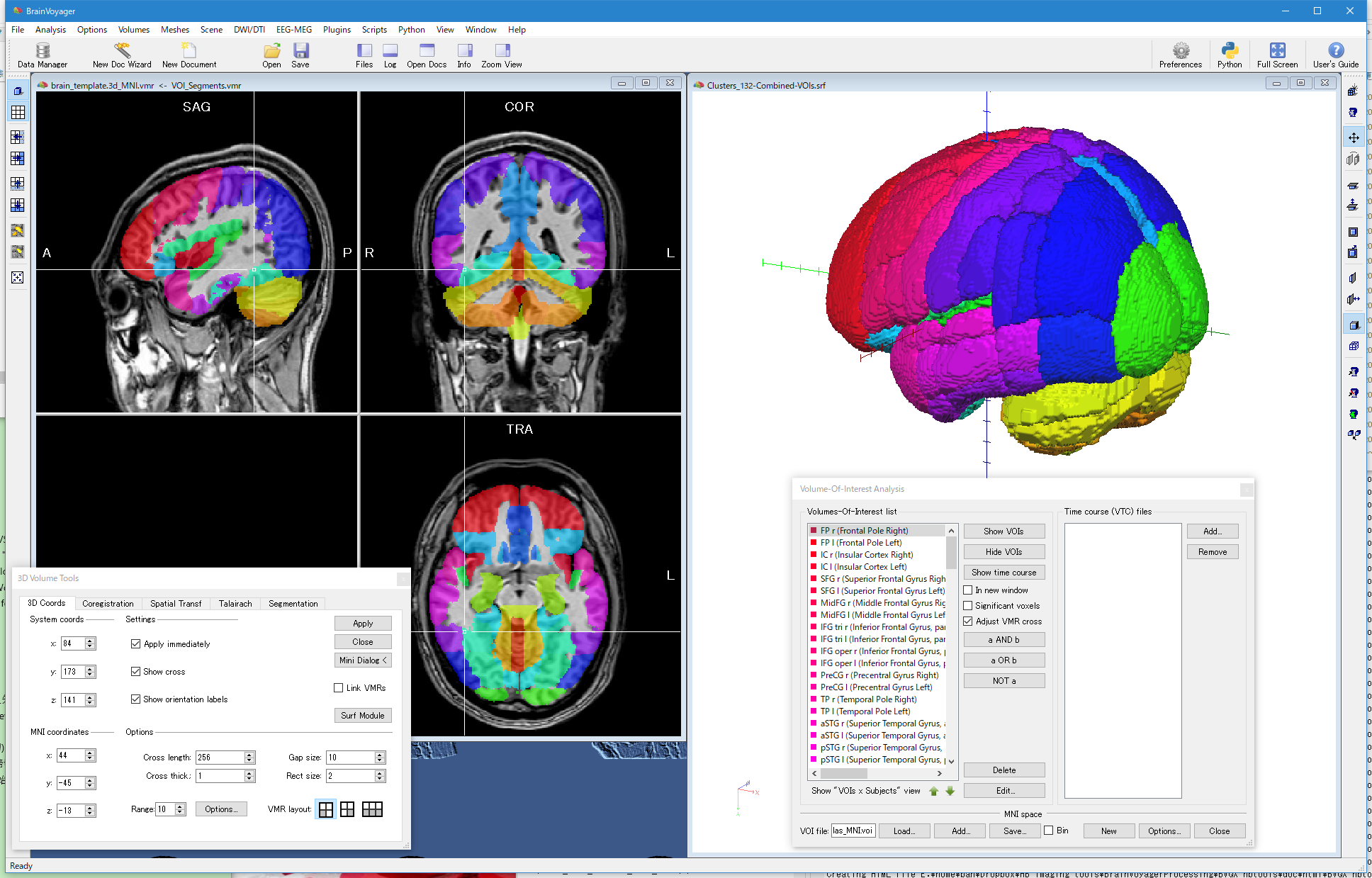The width and height of the screenshot is (1372, 878).
Task: Click Show time course button
Action: tap(1003, 573)
